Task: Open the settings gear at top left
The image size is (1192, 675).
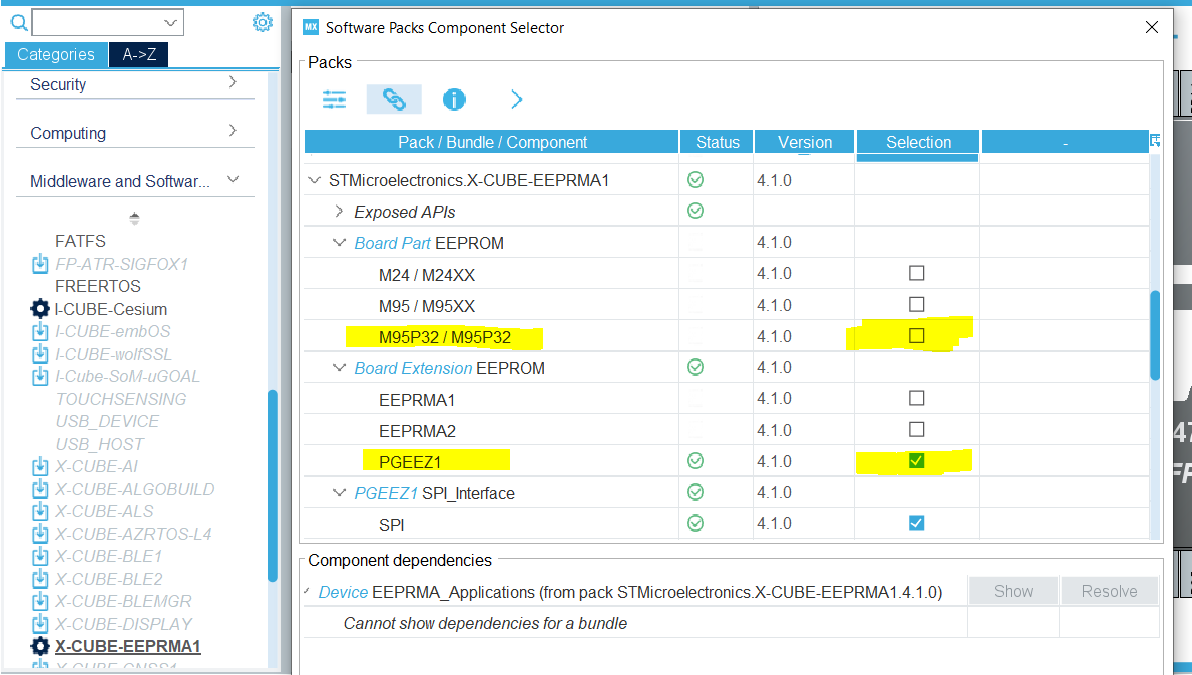Action: point(262,21)
